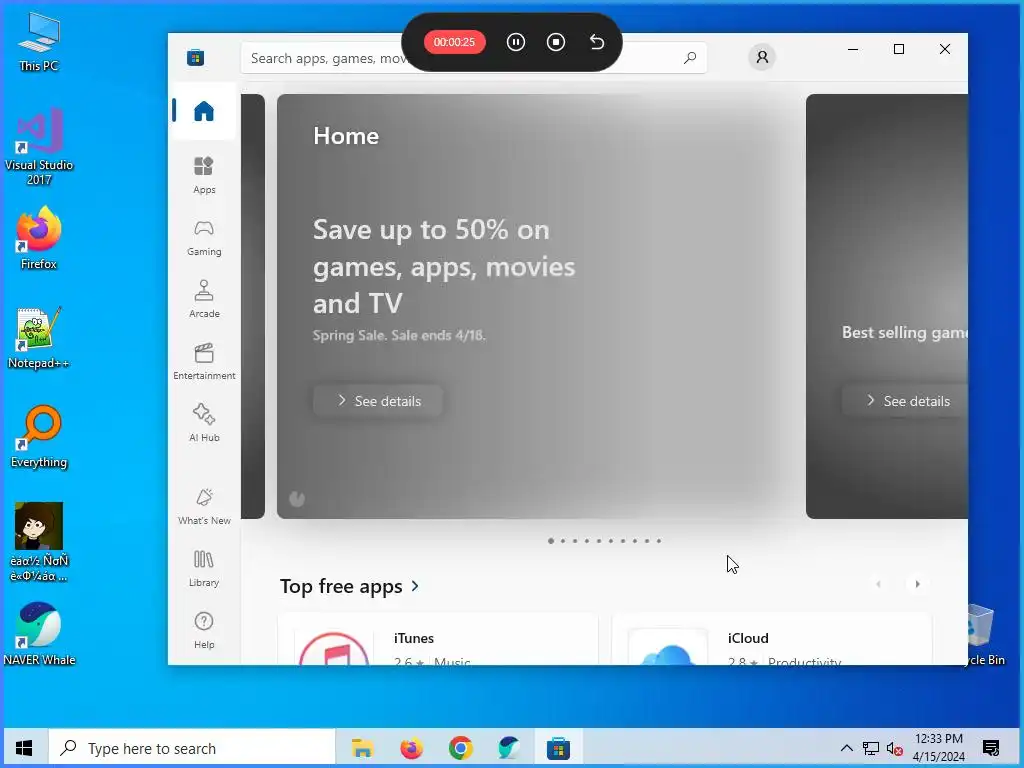Go to the Gaming section
The height and width of the screenshot is (768, 1024).
(x=204, y=238)
